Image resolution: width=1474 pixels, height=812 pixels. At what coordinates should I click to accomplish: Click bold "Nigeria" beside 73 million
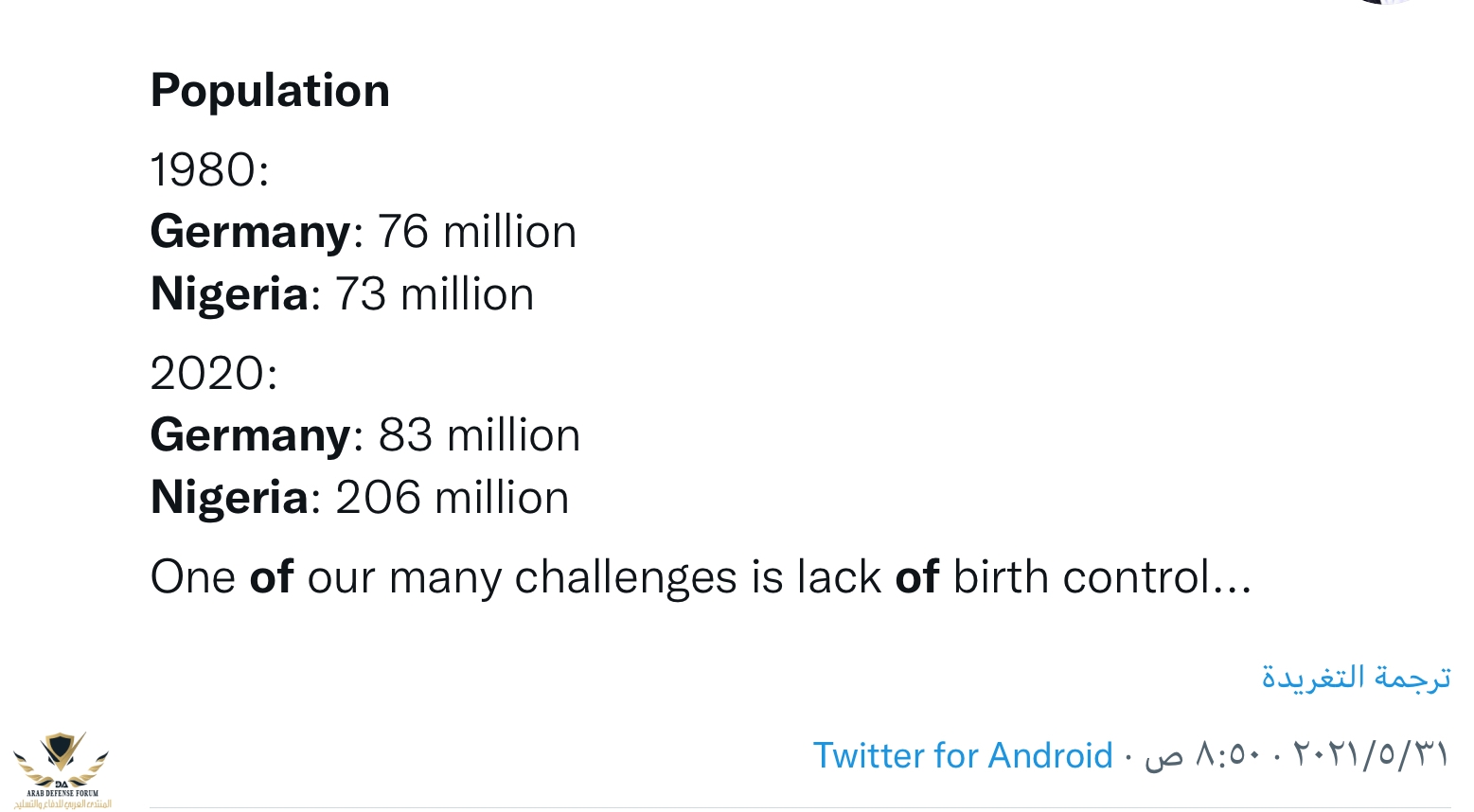tap(229, 294)
